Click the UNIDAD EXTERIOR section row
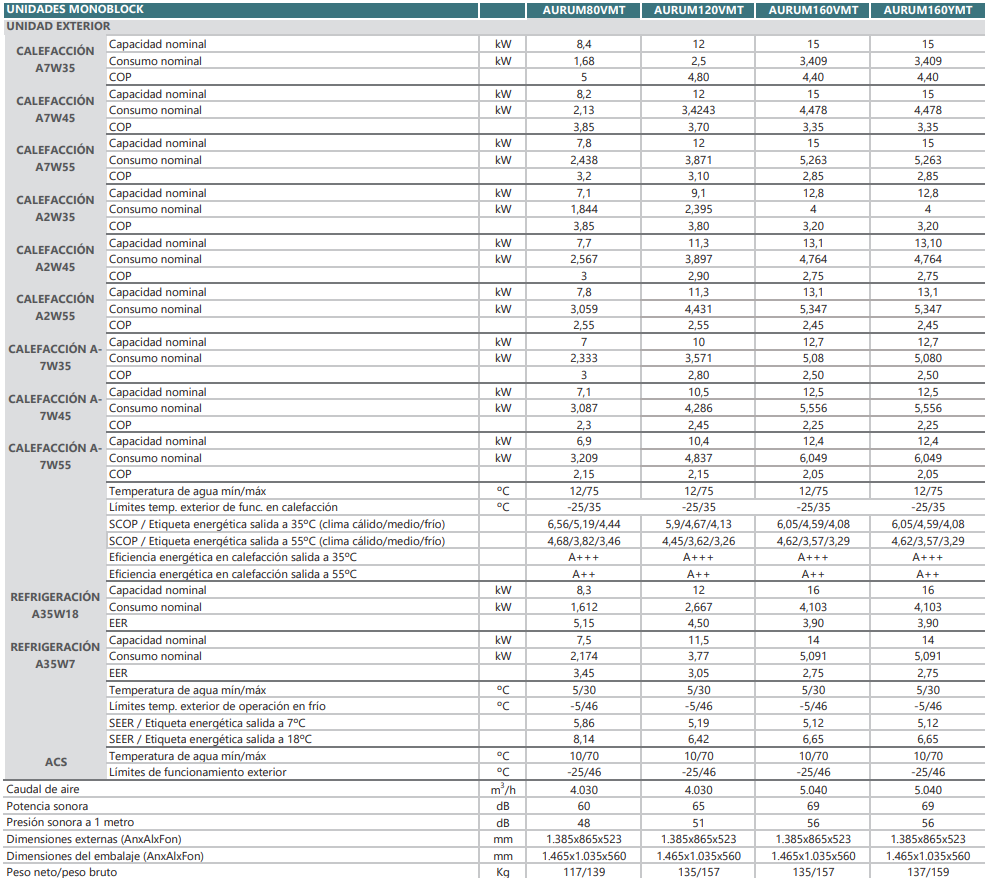Viewport: 991px width, 878px height. [x=494, y=27]
